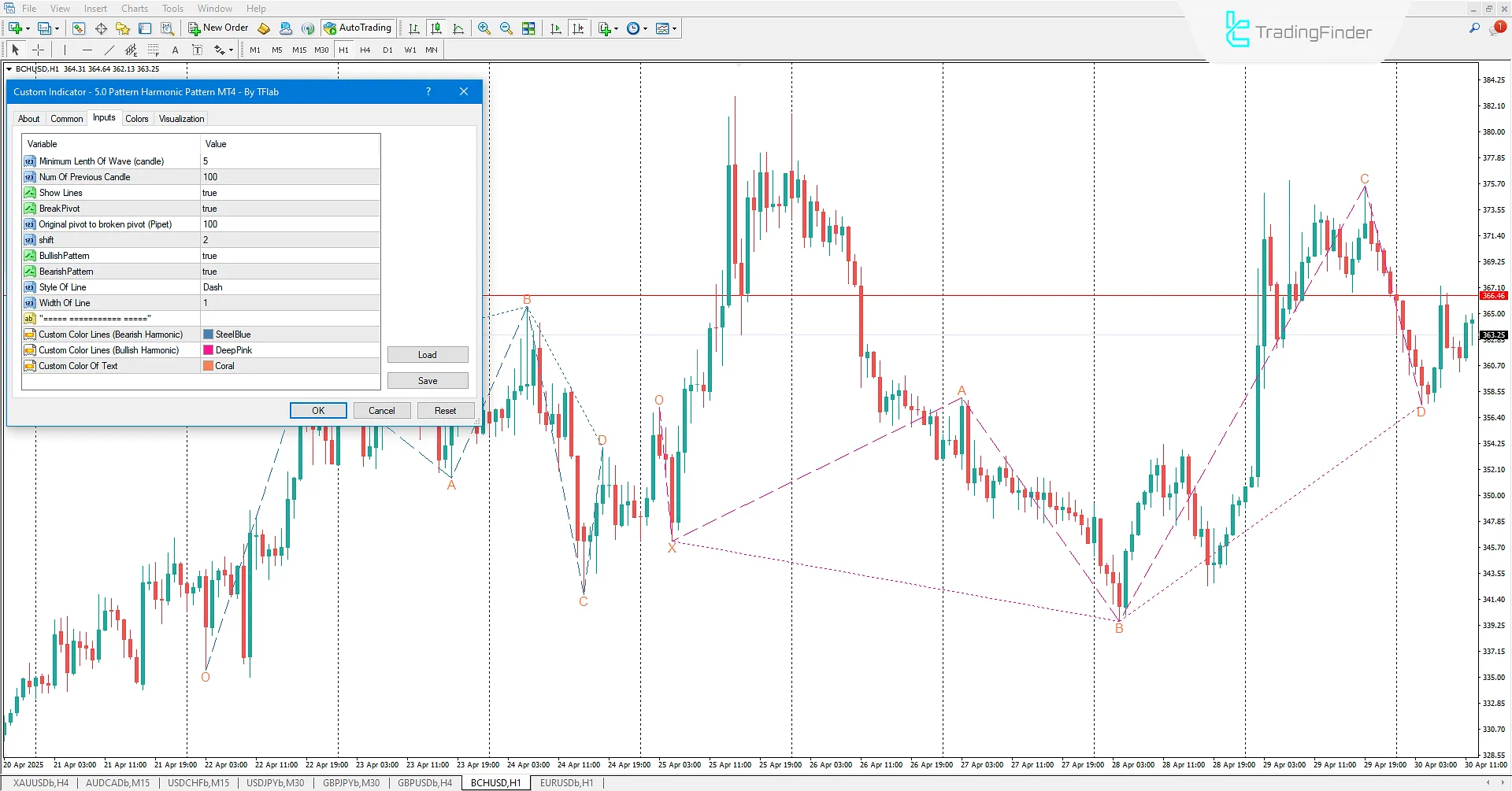Click the Reset button
1512x791 pixels.
click(445, 410)
